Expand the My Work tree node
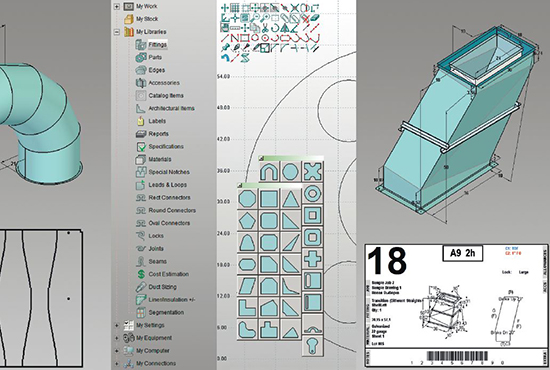550x370 pixels. click(x=117, y=6)
